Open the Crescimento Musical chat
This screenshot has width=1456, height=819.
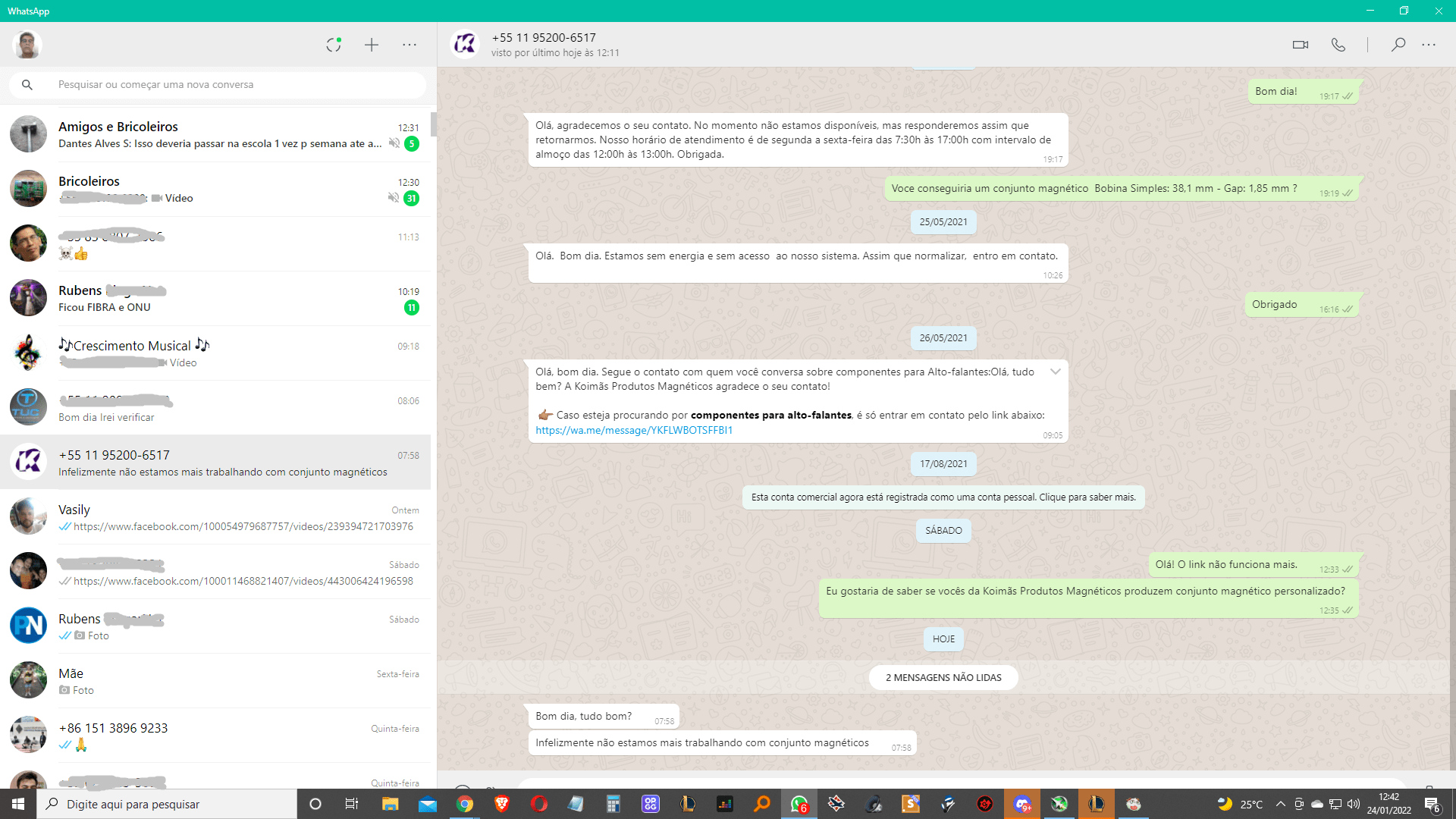215,353
